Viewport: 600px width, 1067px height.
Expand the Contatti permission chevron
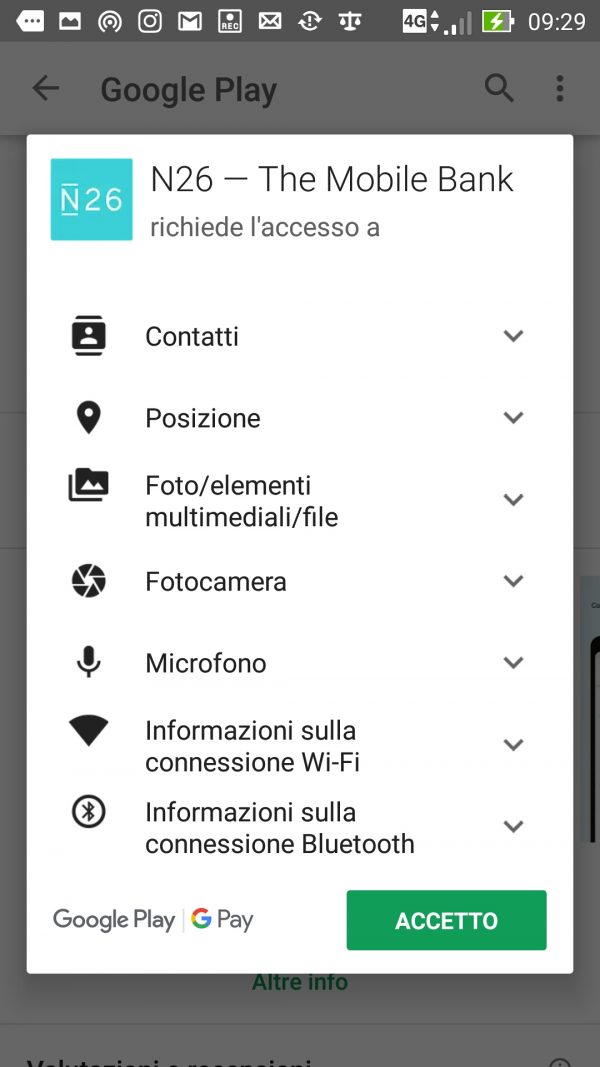[x=513, y=336]
